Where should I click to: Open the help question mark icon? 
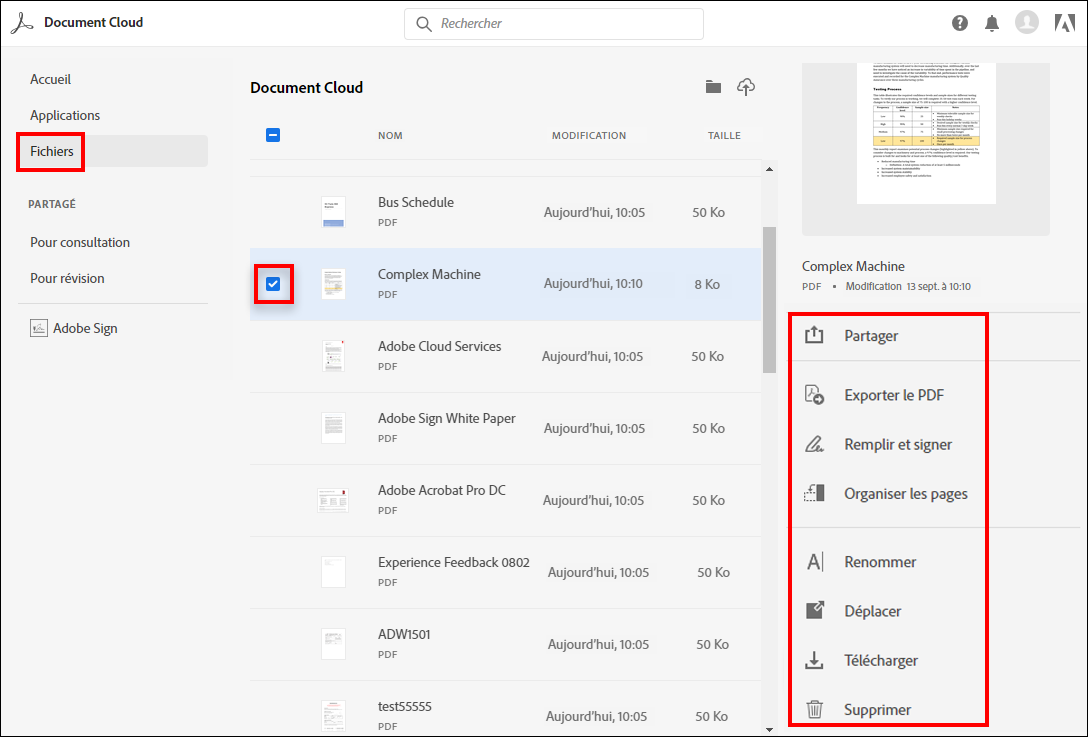point(960,23)
